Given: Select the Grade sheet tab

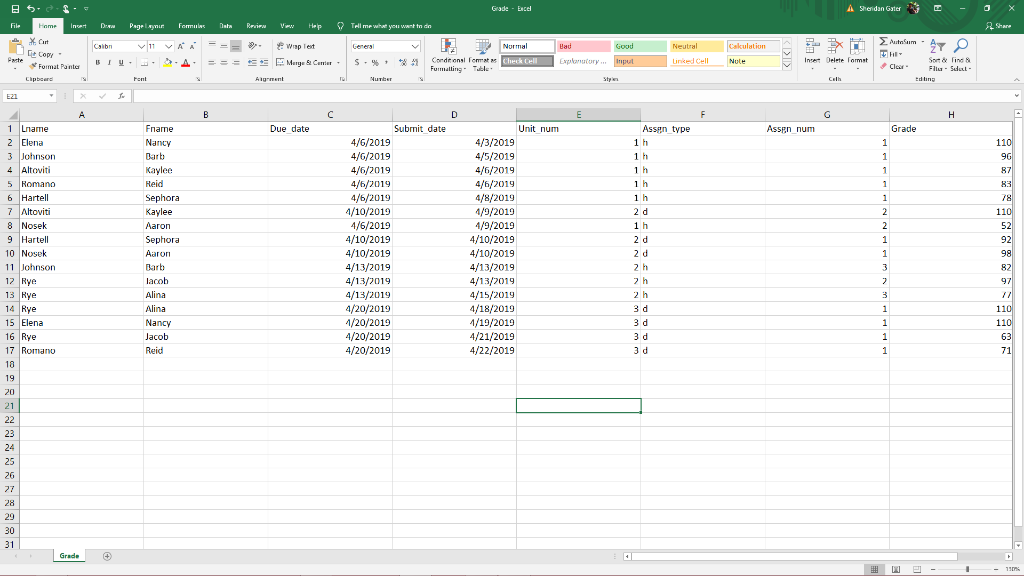Looking at the screenshot, I should click(x=68, y=555).
